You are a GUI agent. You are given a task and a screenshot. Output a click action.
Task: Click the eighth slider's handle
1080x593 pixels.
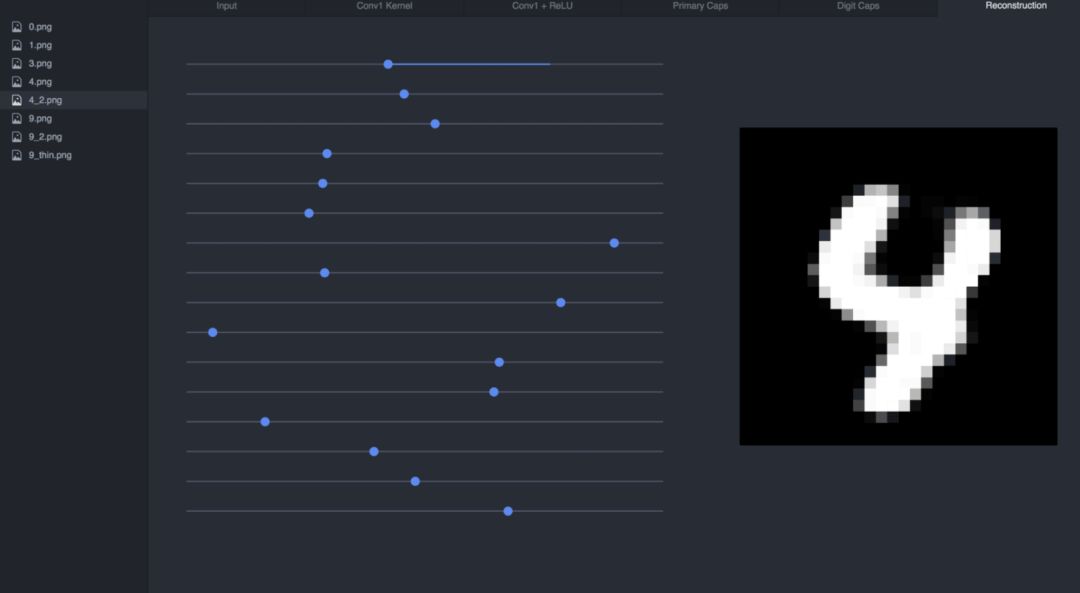click(x=324, y=273)
